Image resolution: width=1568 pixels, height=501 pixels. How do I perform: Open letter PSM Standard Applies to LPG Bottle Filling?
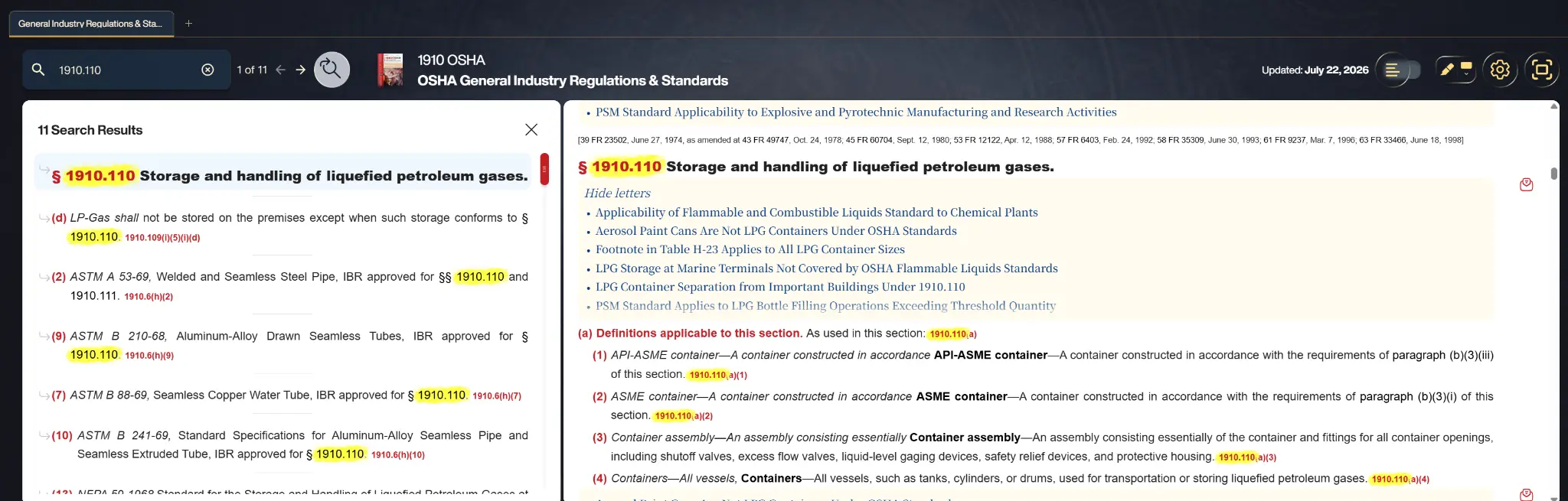point(825,306)
